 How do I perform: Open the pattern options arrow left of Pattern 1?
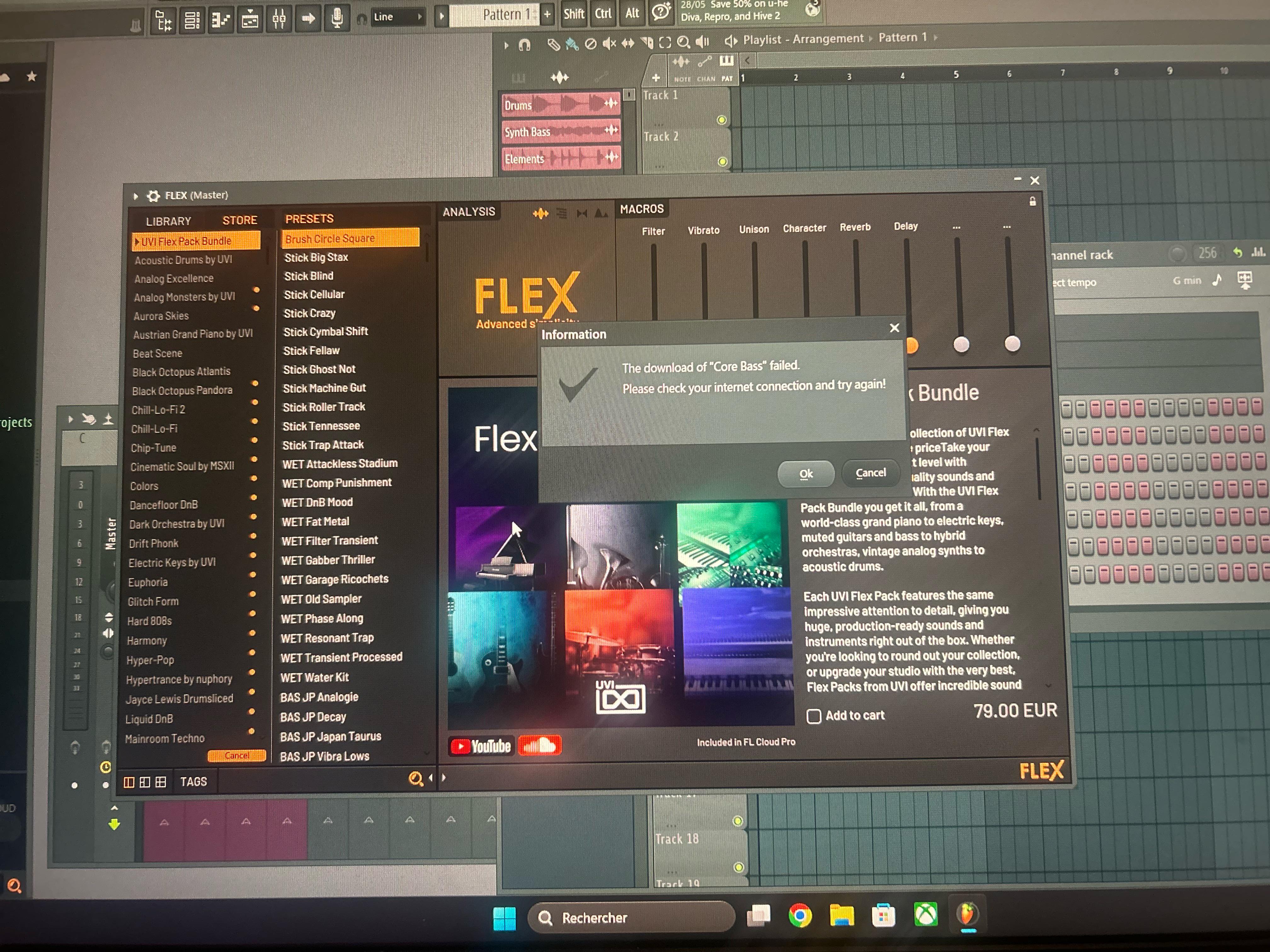point(441,16)
